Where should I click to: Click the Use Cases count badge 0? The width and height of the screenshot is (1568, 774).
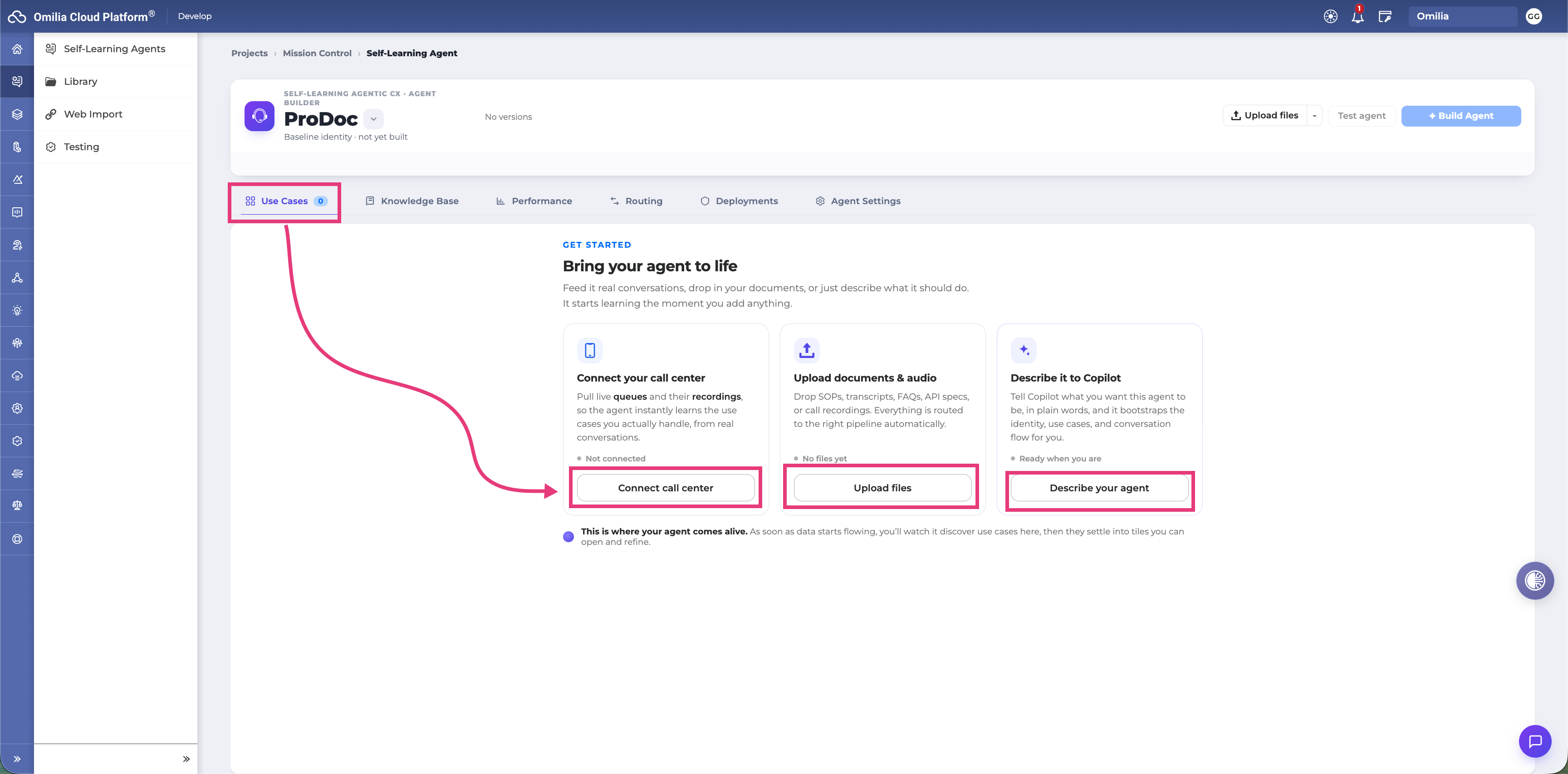[x=321, y=201]
